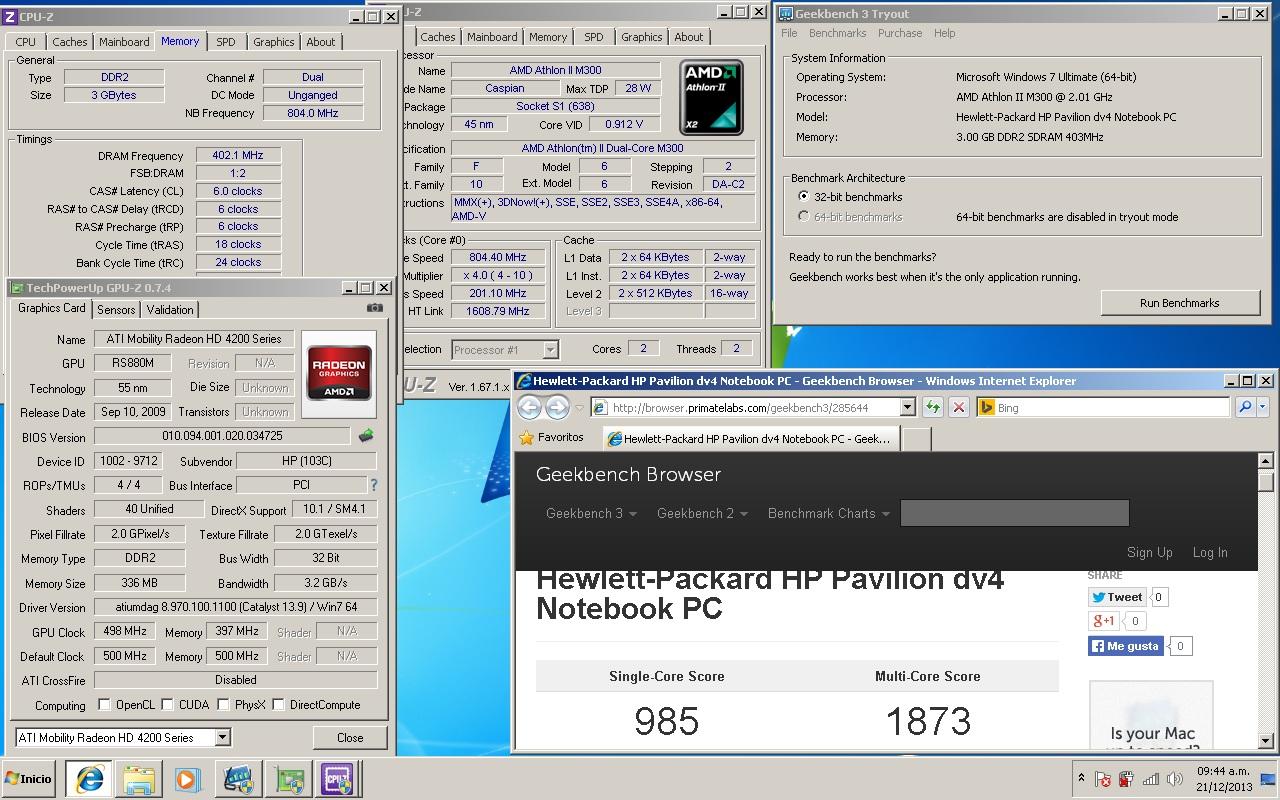The image size is (1280, 800).
Task: Switch to the CPU tab in CPU-Z
Action: (26, 42)
